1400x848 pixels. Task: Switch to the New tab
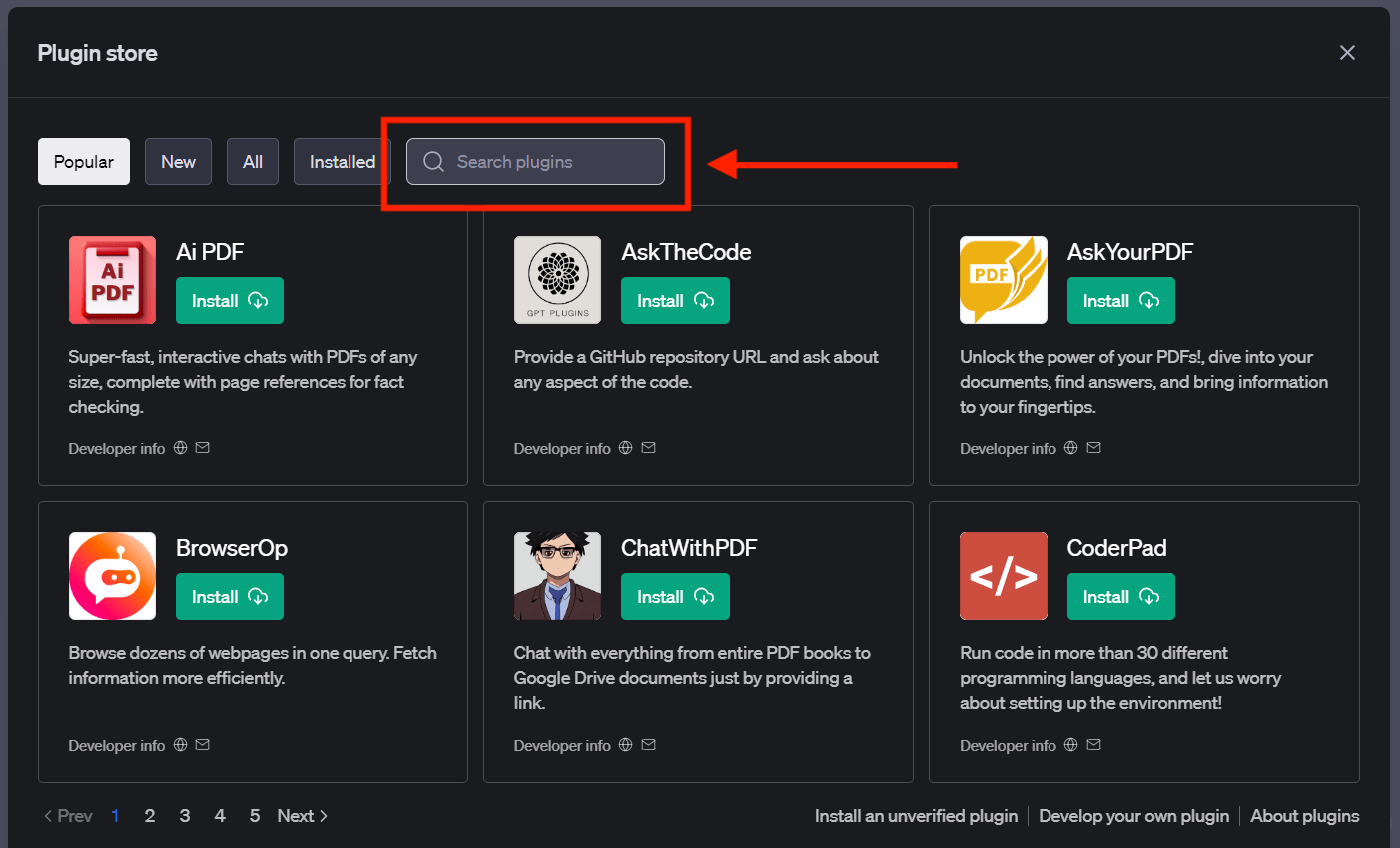click(x=178, y=162)
